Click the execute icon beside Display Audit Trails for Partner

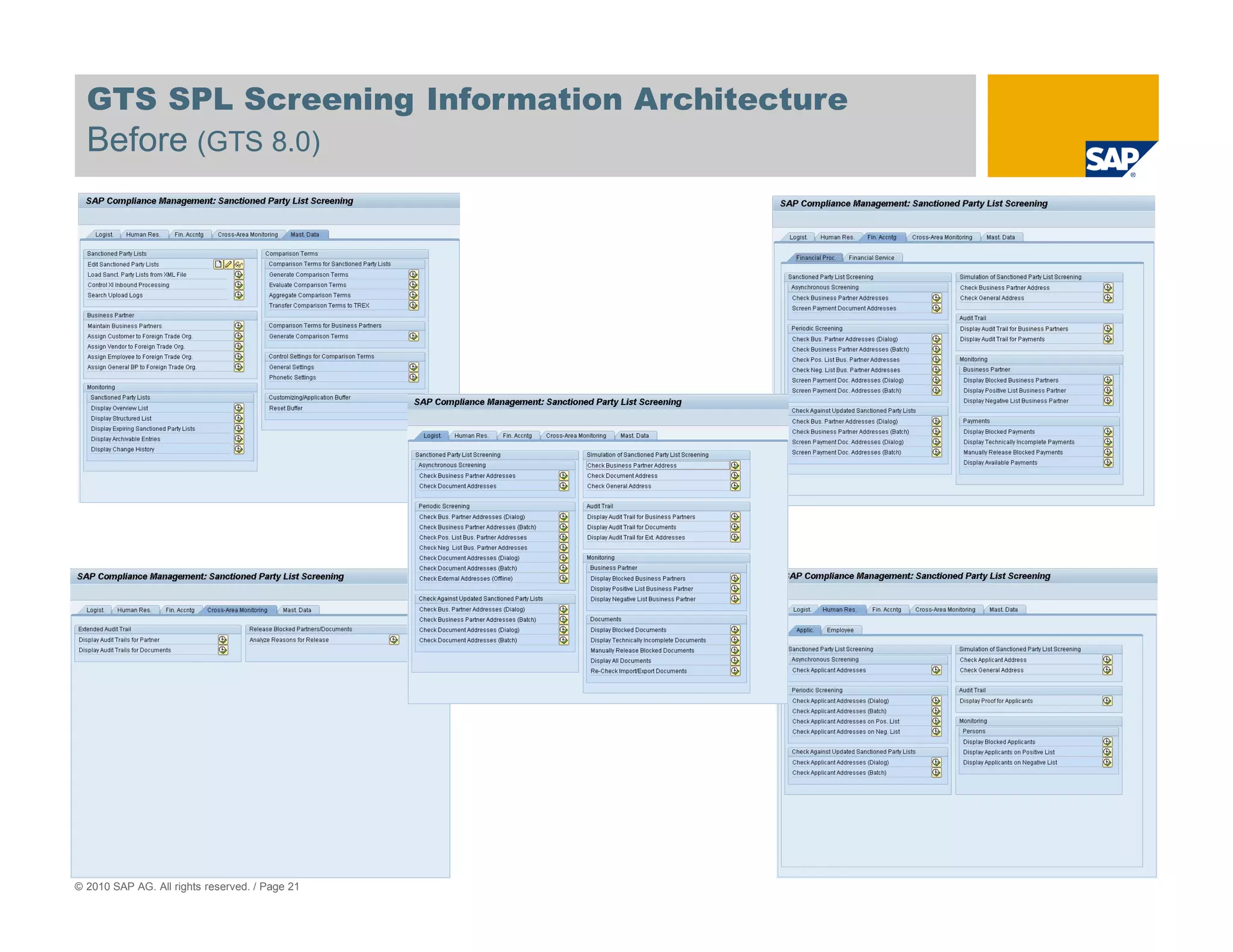pos(223,640)
